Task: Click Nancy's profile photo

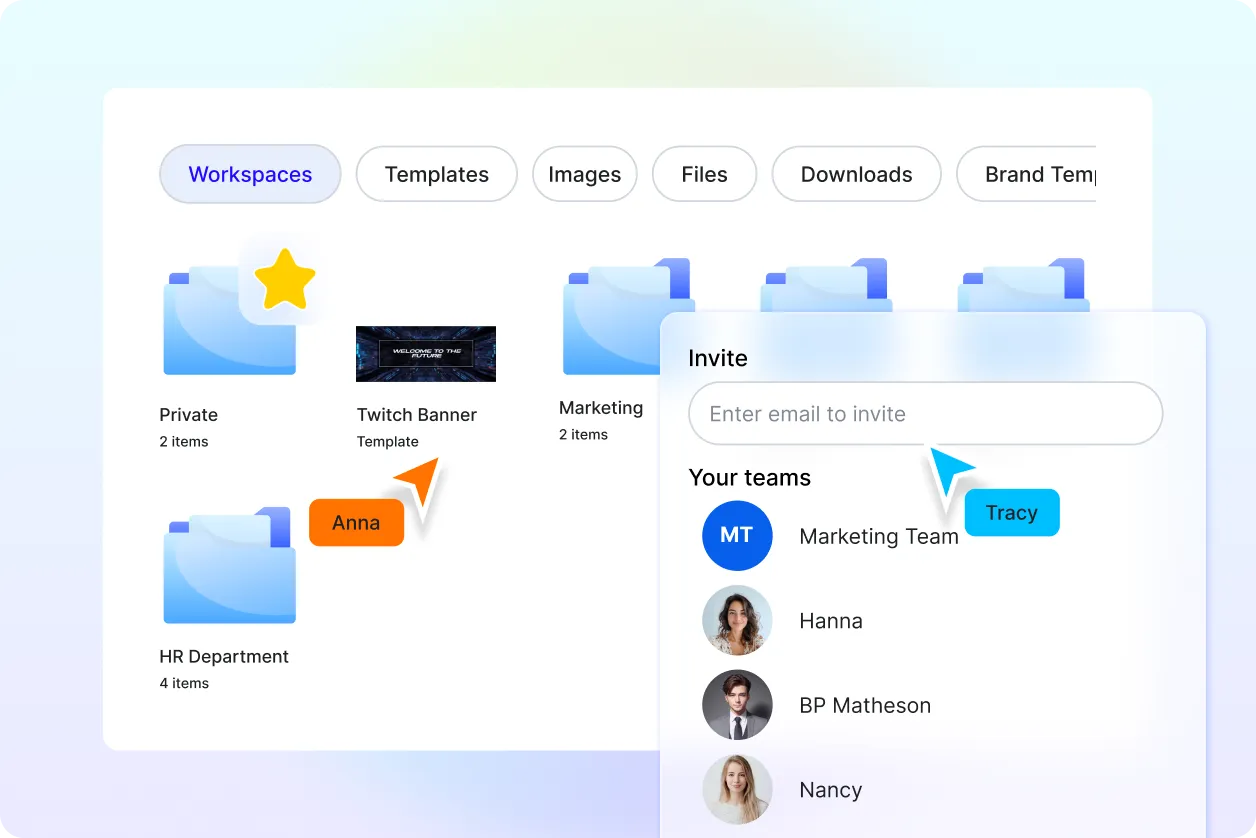Action: (x=737, y=790)
